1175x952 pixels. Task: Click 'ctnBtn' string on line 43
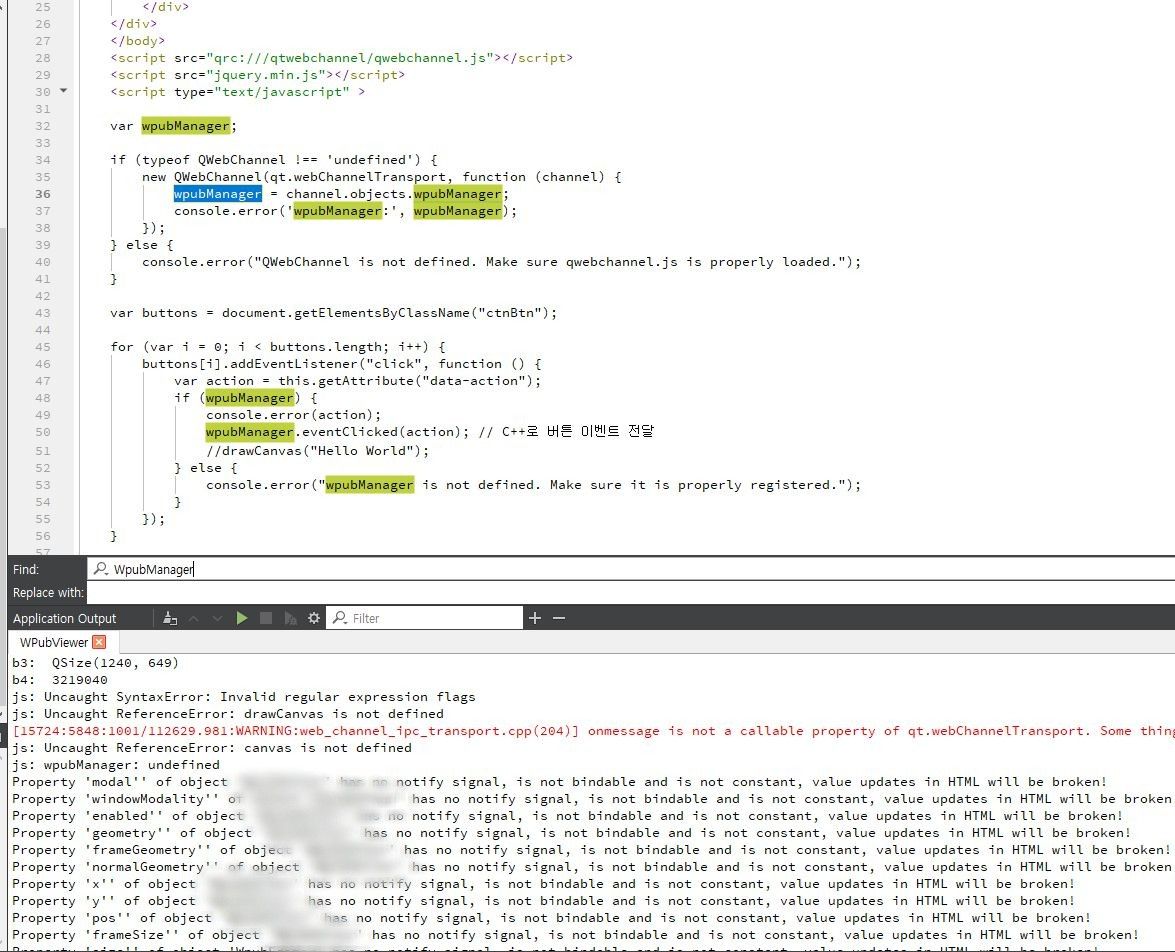(x=513, y=313)
